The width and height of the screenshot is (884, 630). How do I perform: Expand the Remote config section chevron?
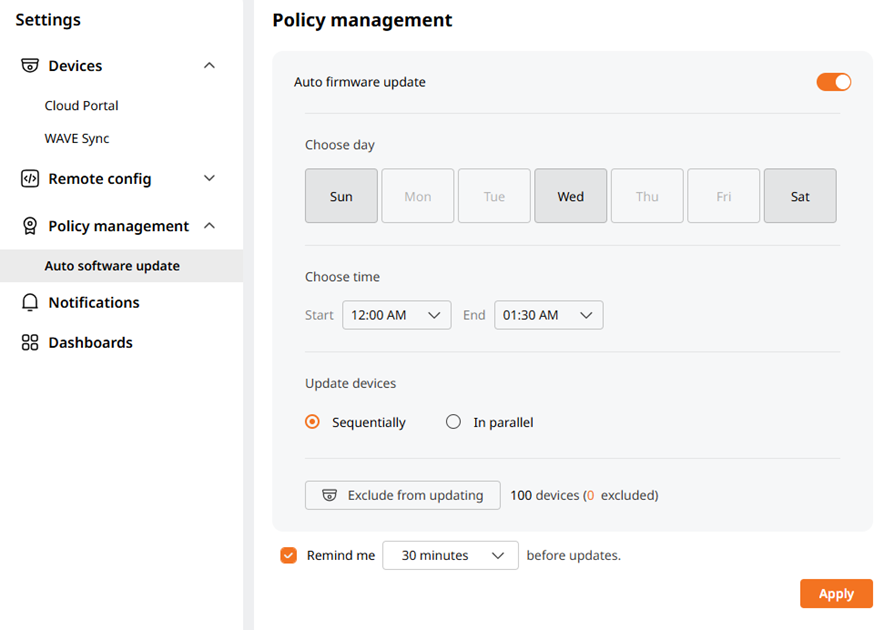coord(209,179)
